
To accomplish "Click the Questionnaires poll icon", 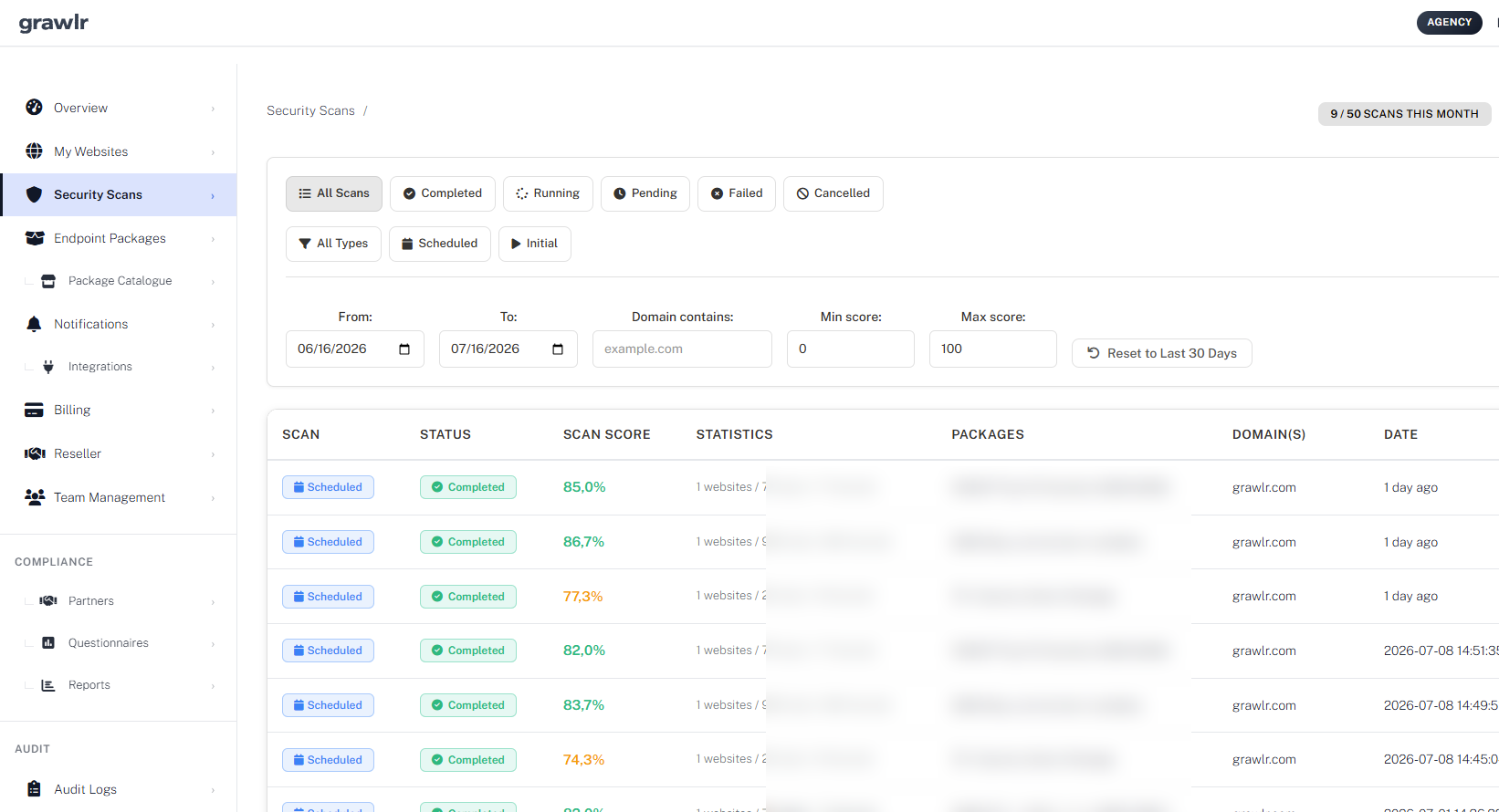I will tap(48, 643).
